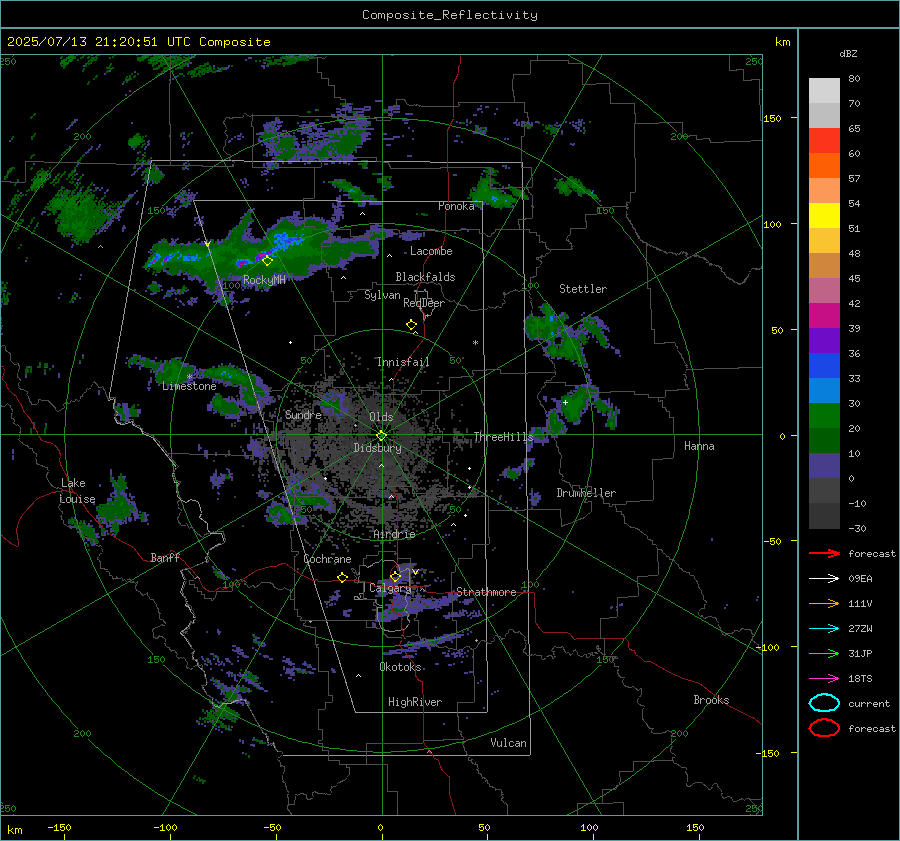Click the orange 111V arrow in the legend
Image resolution: width=900 pixels, height=841 pixels.
pos(824,603)
